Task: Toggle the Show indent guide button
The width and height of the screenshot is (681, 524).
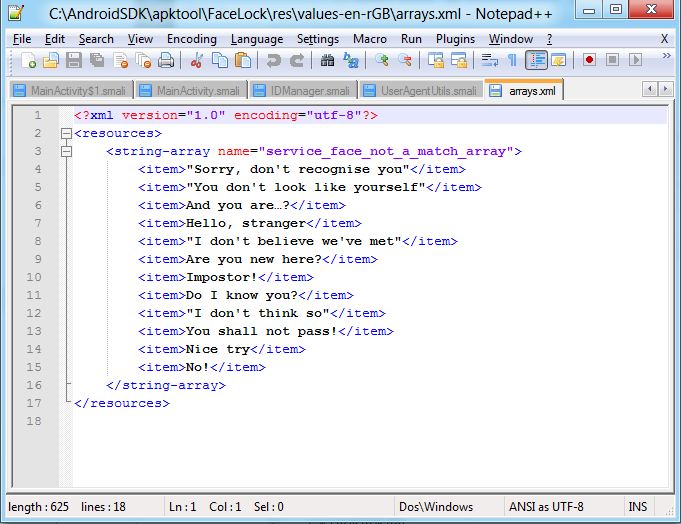Action: tap(537, 61)
